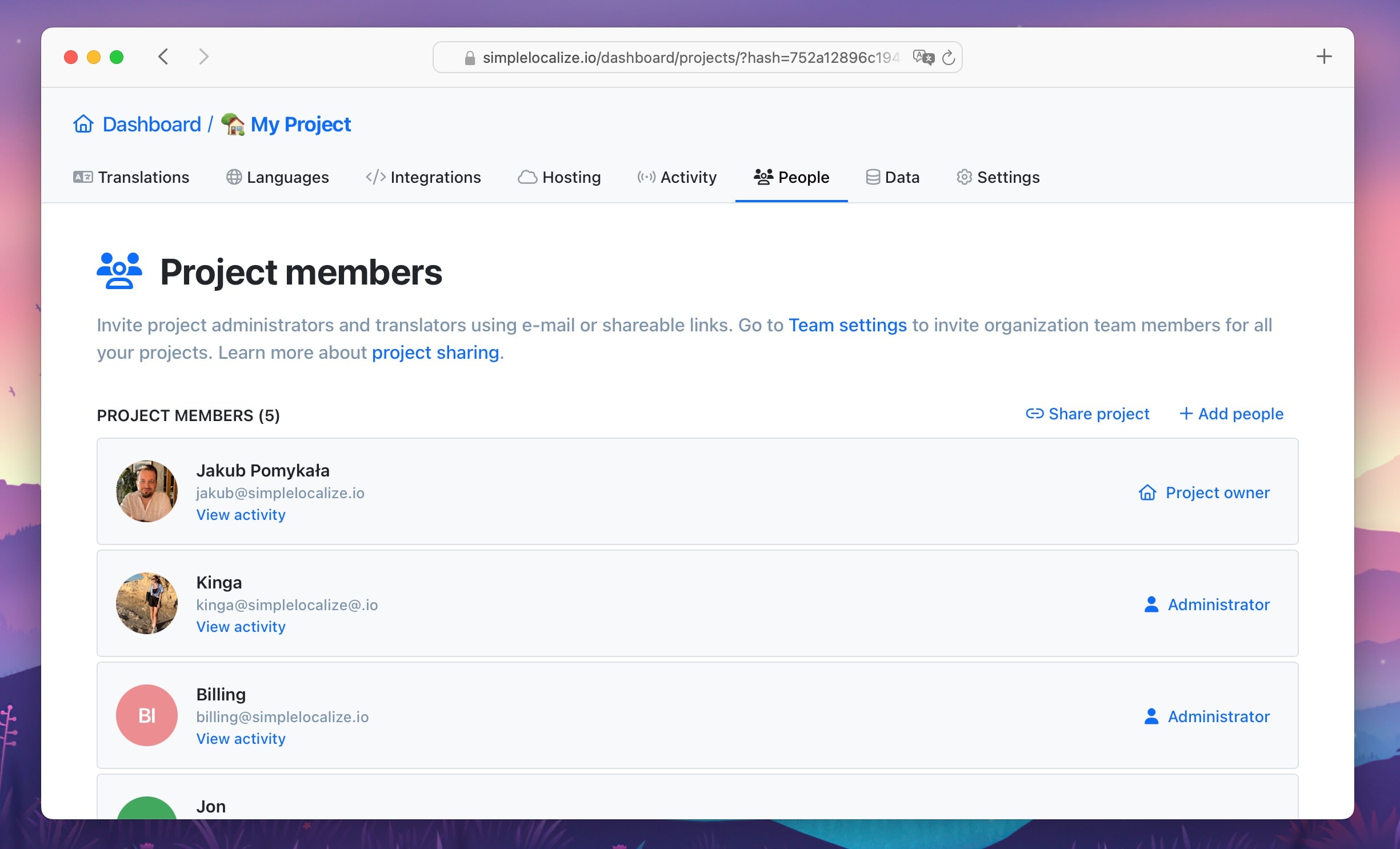Click Add people
The height and width of the screenshot is (849, 1400).
[1231, 414]
